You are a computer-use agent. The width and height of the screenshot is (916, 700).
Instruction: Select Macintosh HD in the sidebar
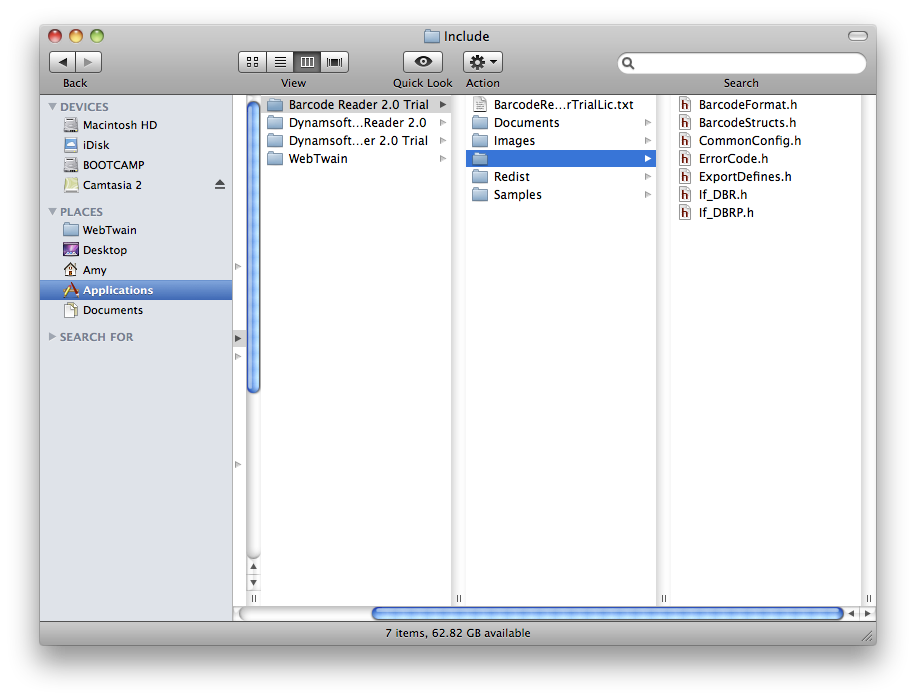tap(119, 125)
